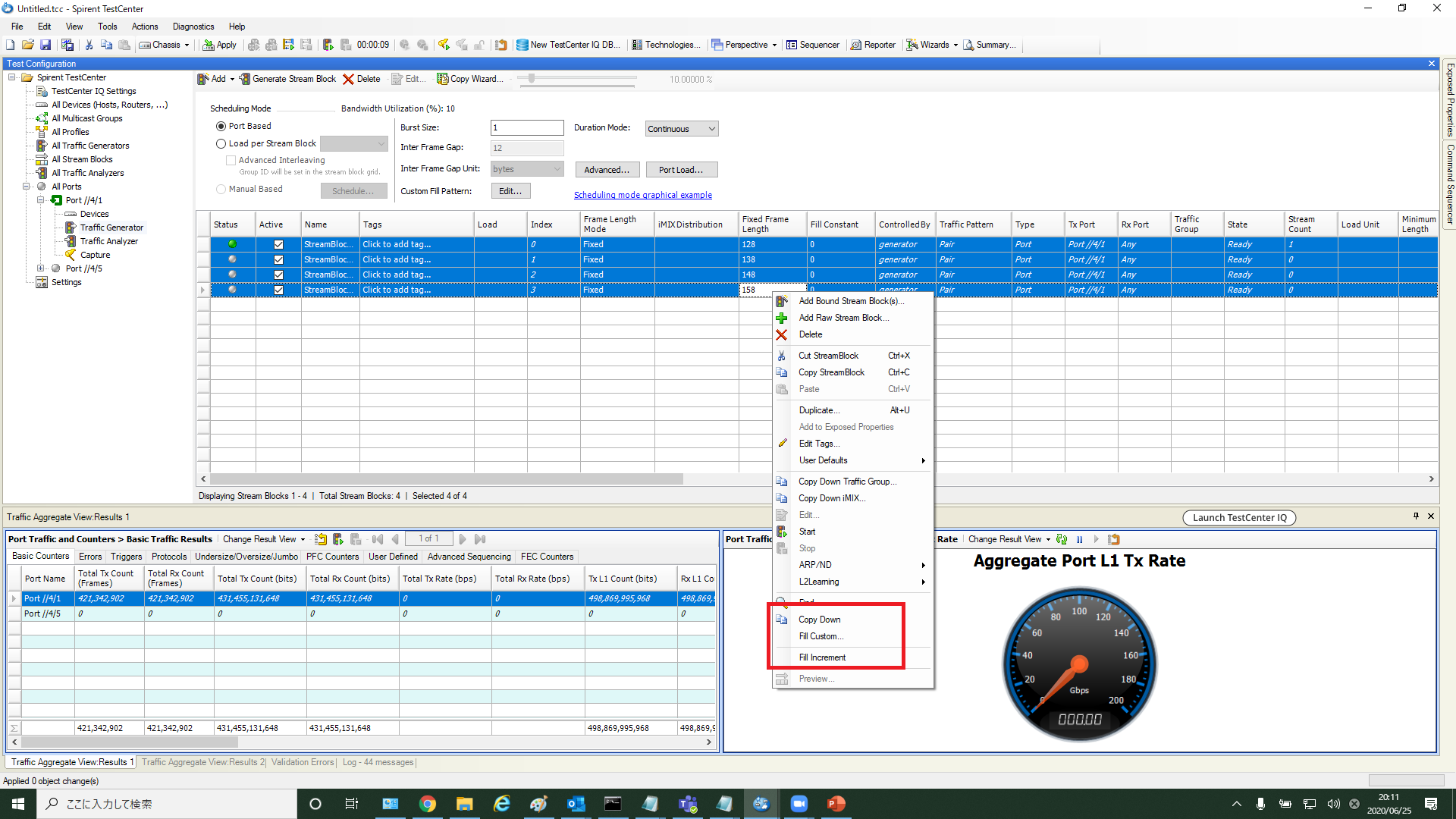
Task: Open New TestCenter IQ DB
Action: [568, 45]
